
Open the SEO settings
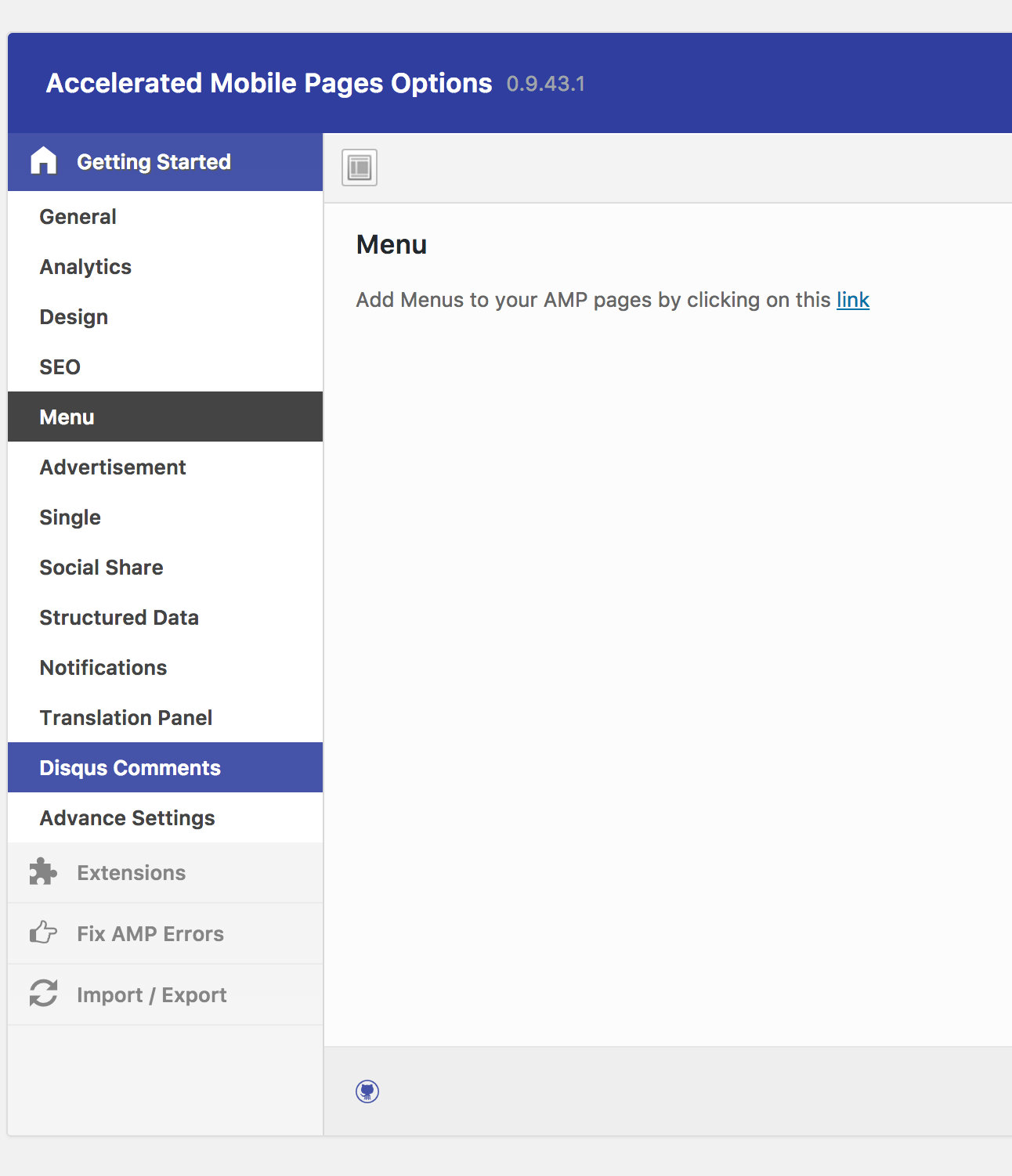pos(60,367)
